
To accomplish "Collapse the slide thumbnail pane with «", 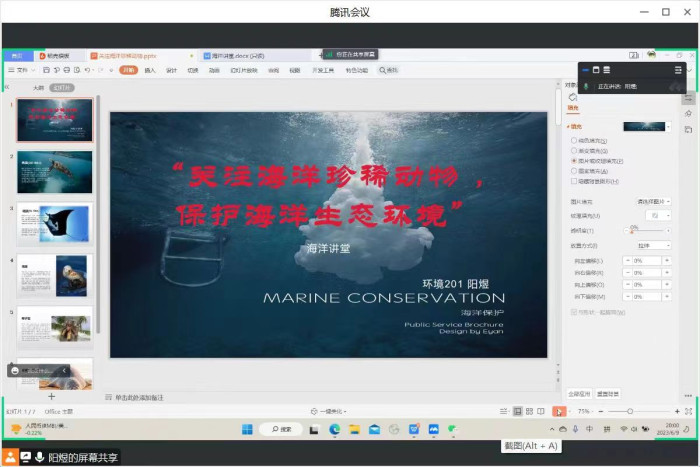I will pyautogui.click(x=7, y=87).
